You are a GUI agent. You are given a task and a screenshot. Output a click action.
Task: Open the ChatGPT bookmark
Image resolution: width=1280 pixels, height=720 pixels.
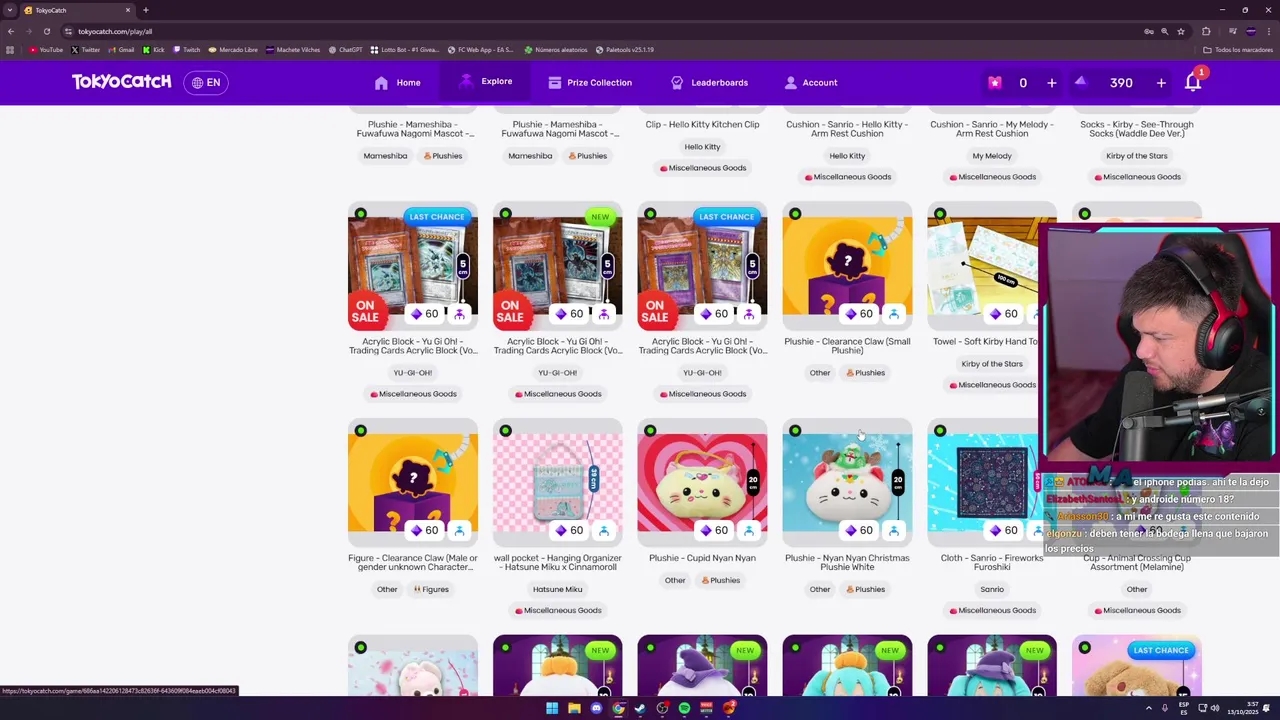click(x=345, y=50)
